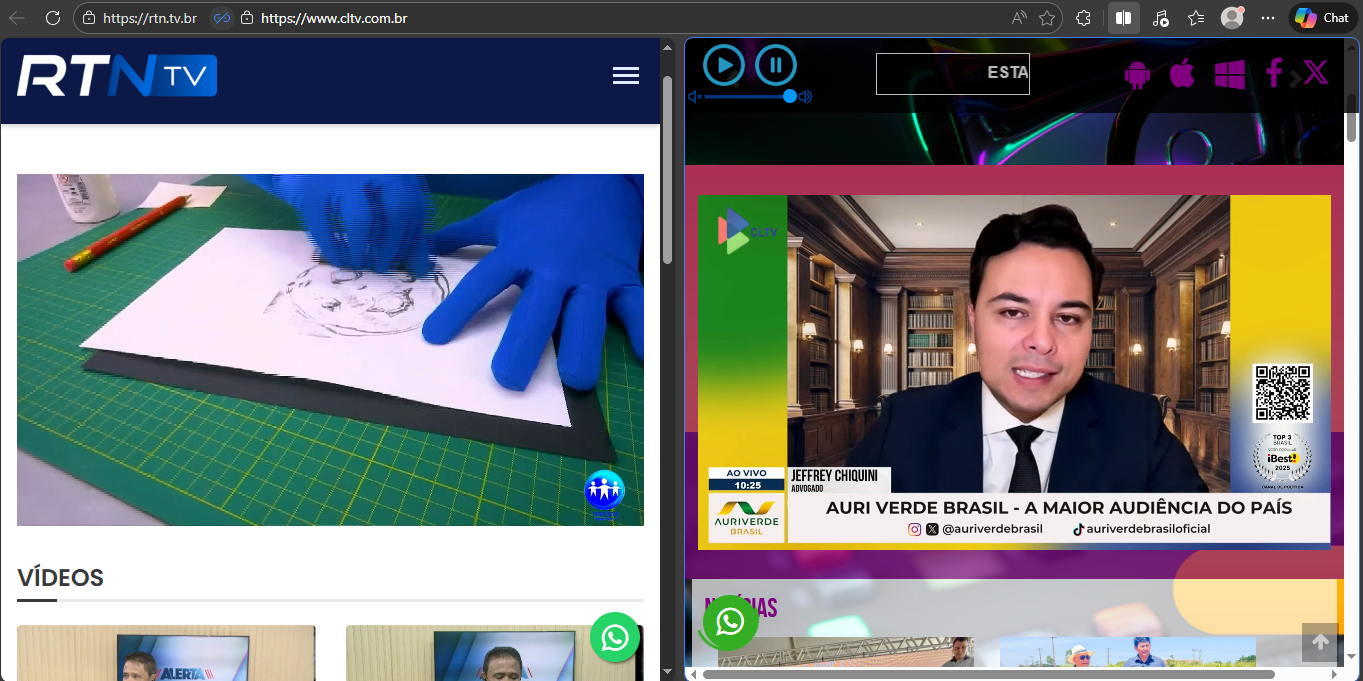Click the @auriverdebrasil handle text
This screenshot has width=1363, height=681.
click(992, 529)
